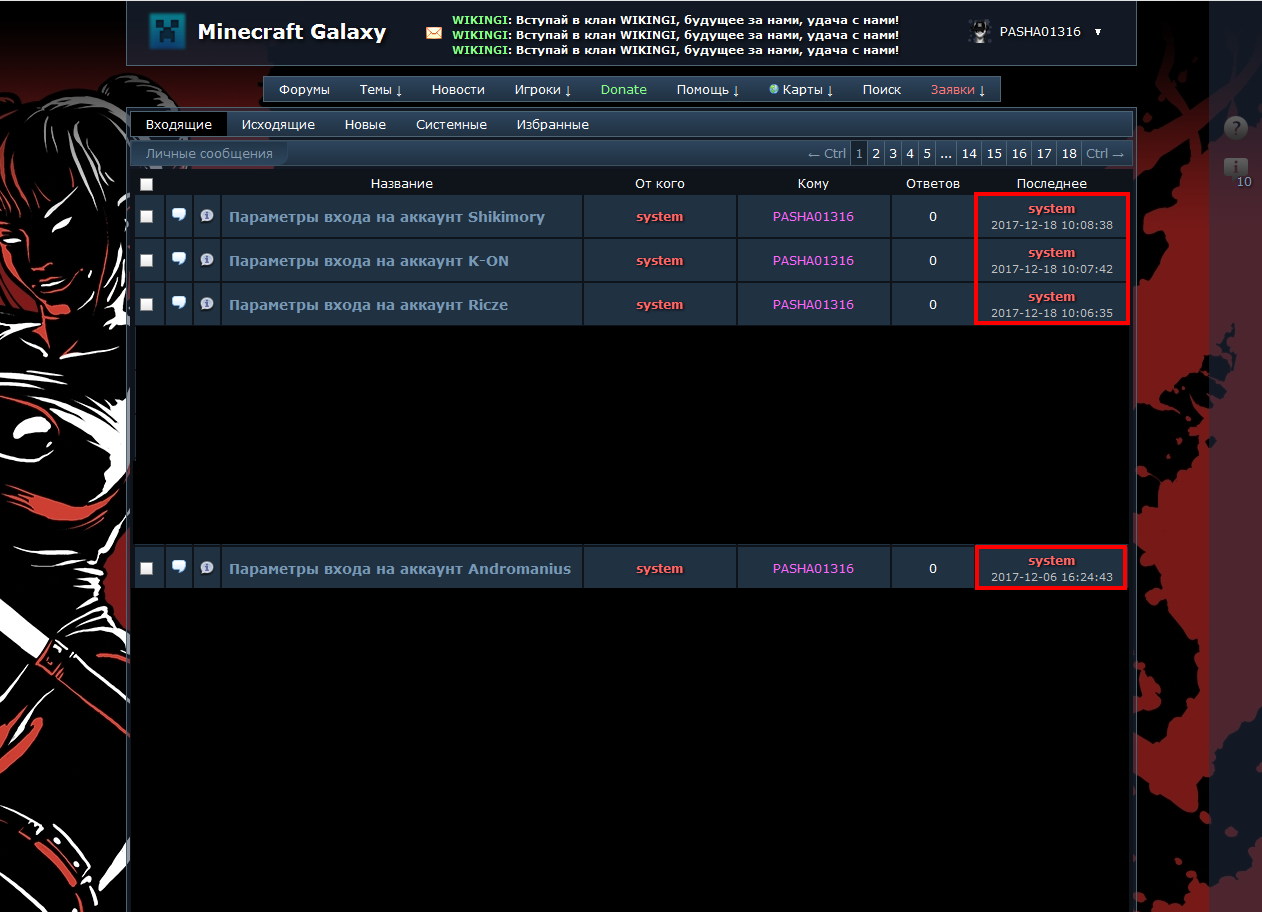Image resolution: width=1262 pixels, height=912 pixels.
Task: Open message about Andromanius account login
Action: click(400, 569)
